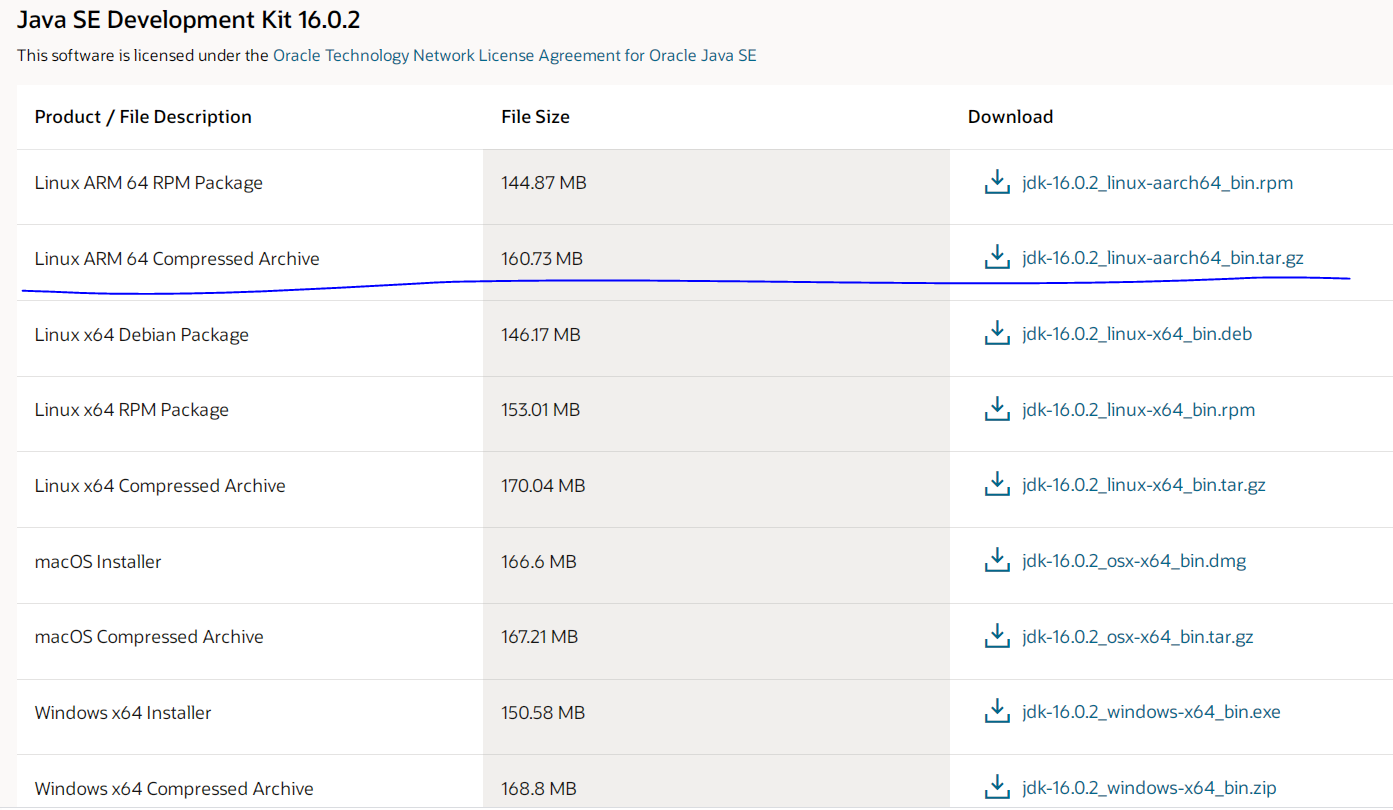The image size is (1393, 810).
Task: Open the Oracle Technology Network License Agreement link
Action: (515, 56)
